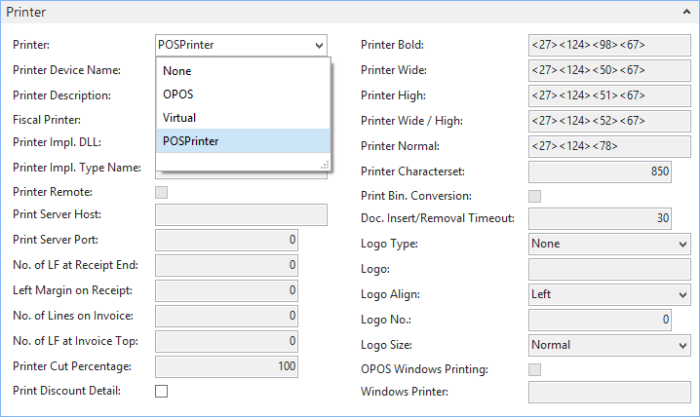Check OPOS Windows Printing box
Viewport: 700px width, 417px height.
[535, 369]
